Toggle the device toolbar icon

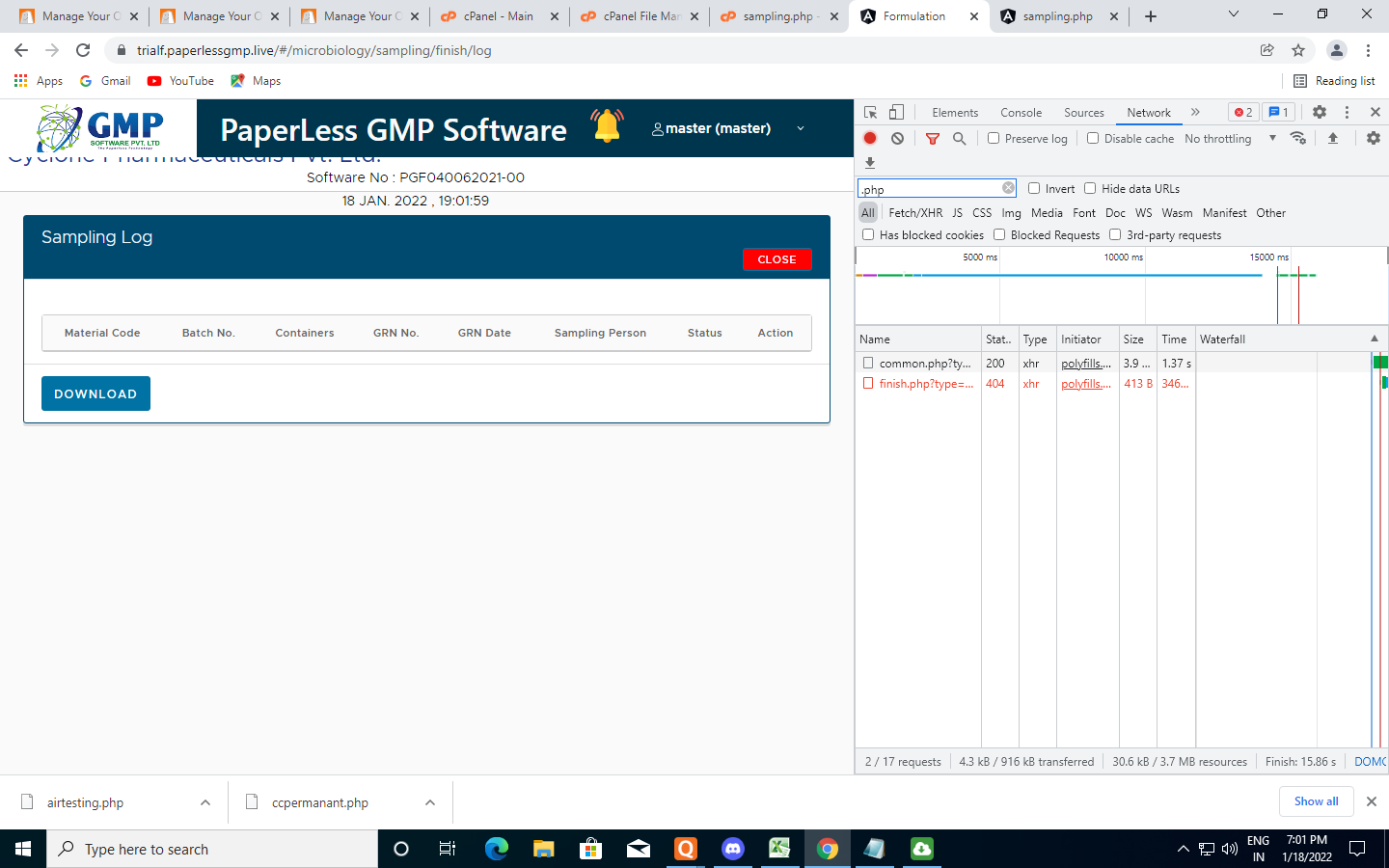[x=896, y=112]
